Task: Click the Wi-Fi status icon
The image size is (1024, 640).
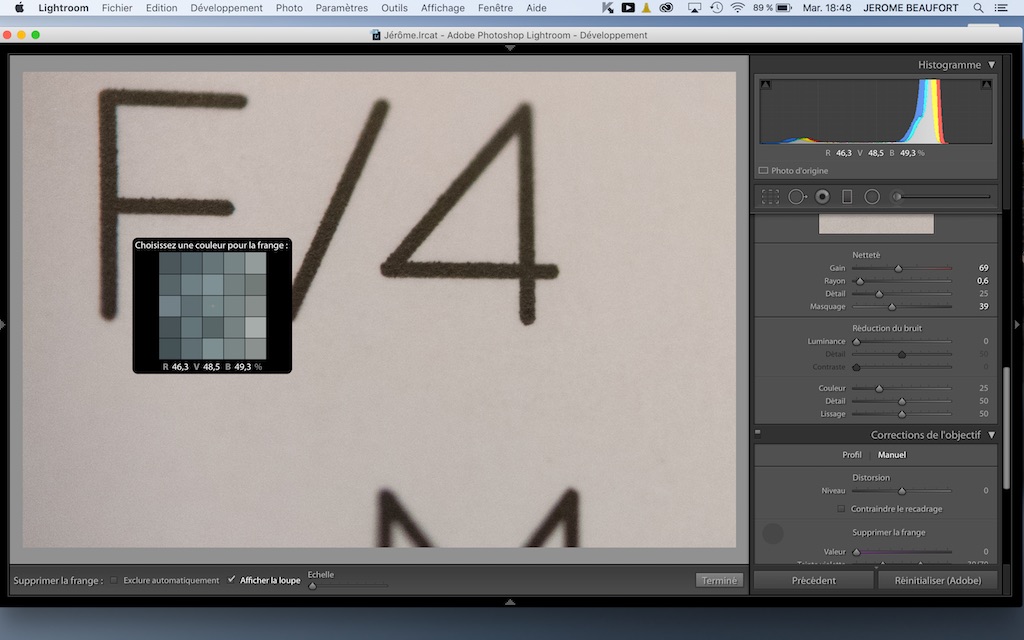Action: (x=738, y=8)
